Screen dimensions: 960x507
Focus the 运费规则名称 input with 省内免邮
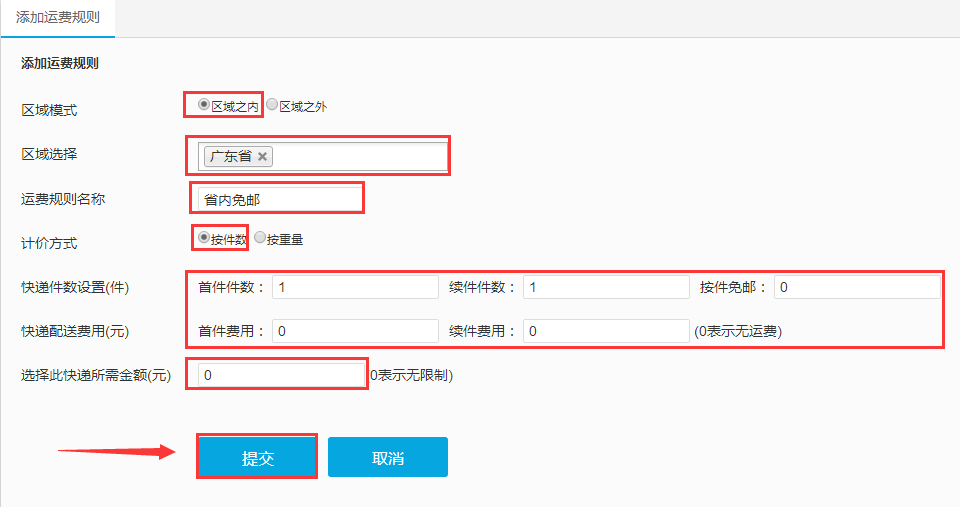coord(278,199)
